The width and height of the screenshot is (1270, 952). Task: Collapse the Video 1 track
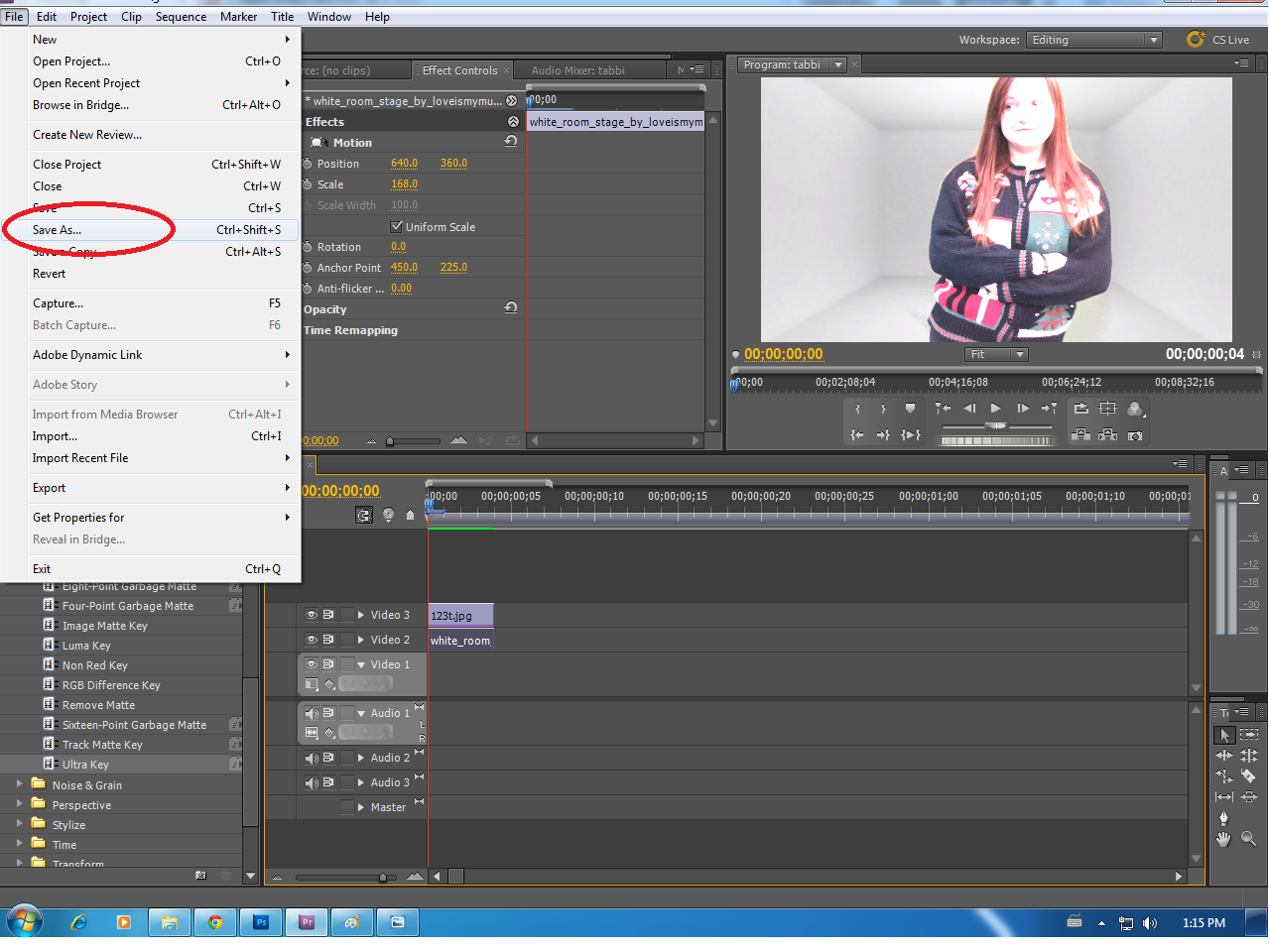tap(361, 664)
